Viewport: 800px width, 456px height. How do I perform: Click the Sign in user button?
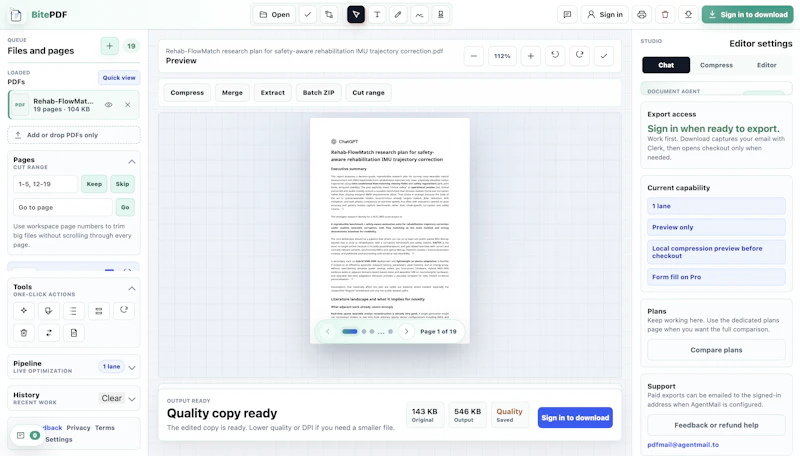click(605, 15)
